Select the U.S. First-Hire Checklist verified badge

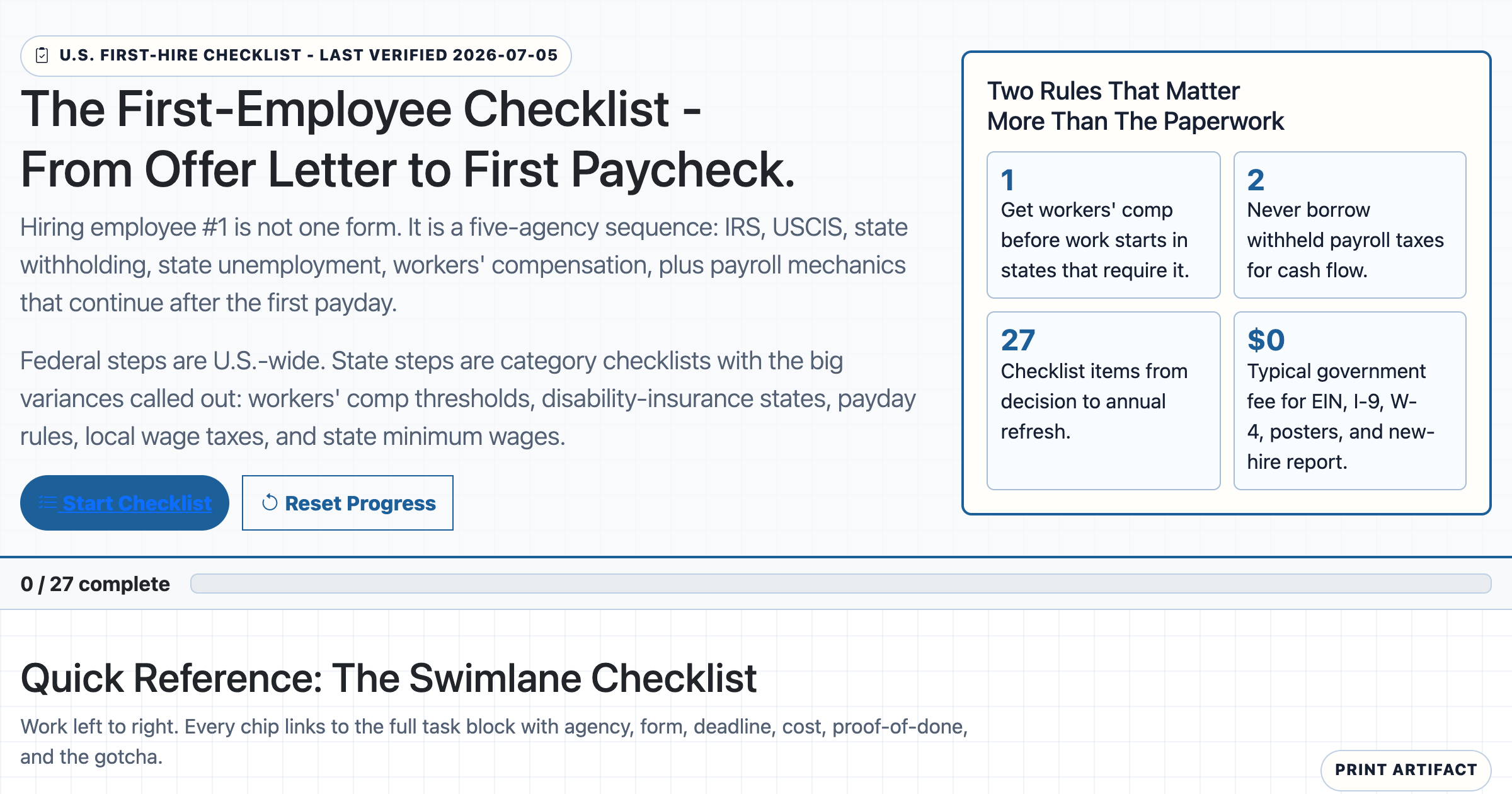(296, 55)
